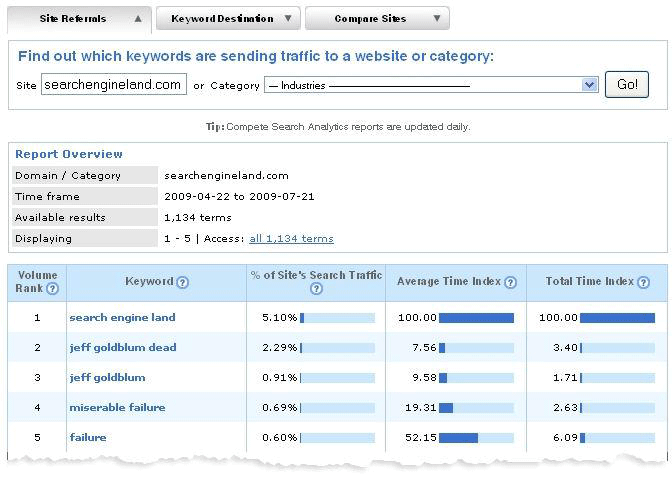This screenshot has height=479, width=672.
Task: Open the Industries category dropdown
Action: pyautogui.click(x=431, y=85)
